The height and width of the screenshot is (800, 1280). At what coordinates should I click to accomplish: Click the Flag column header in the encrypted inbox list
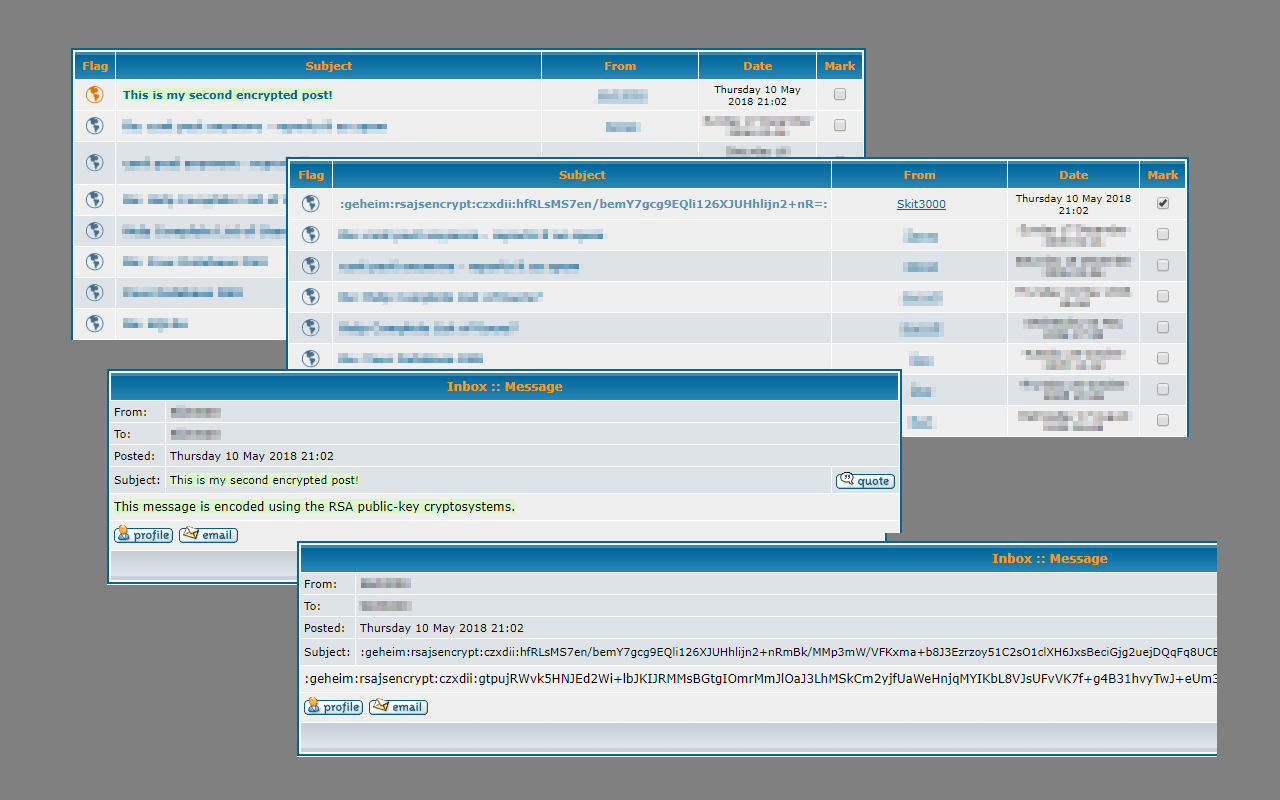point(311,175)
